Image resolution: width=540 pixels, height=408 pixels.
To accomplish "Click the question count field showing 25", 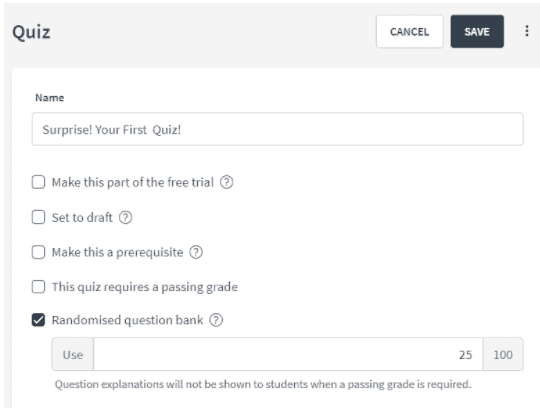I will (288, 354).
